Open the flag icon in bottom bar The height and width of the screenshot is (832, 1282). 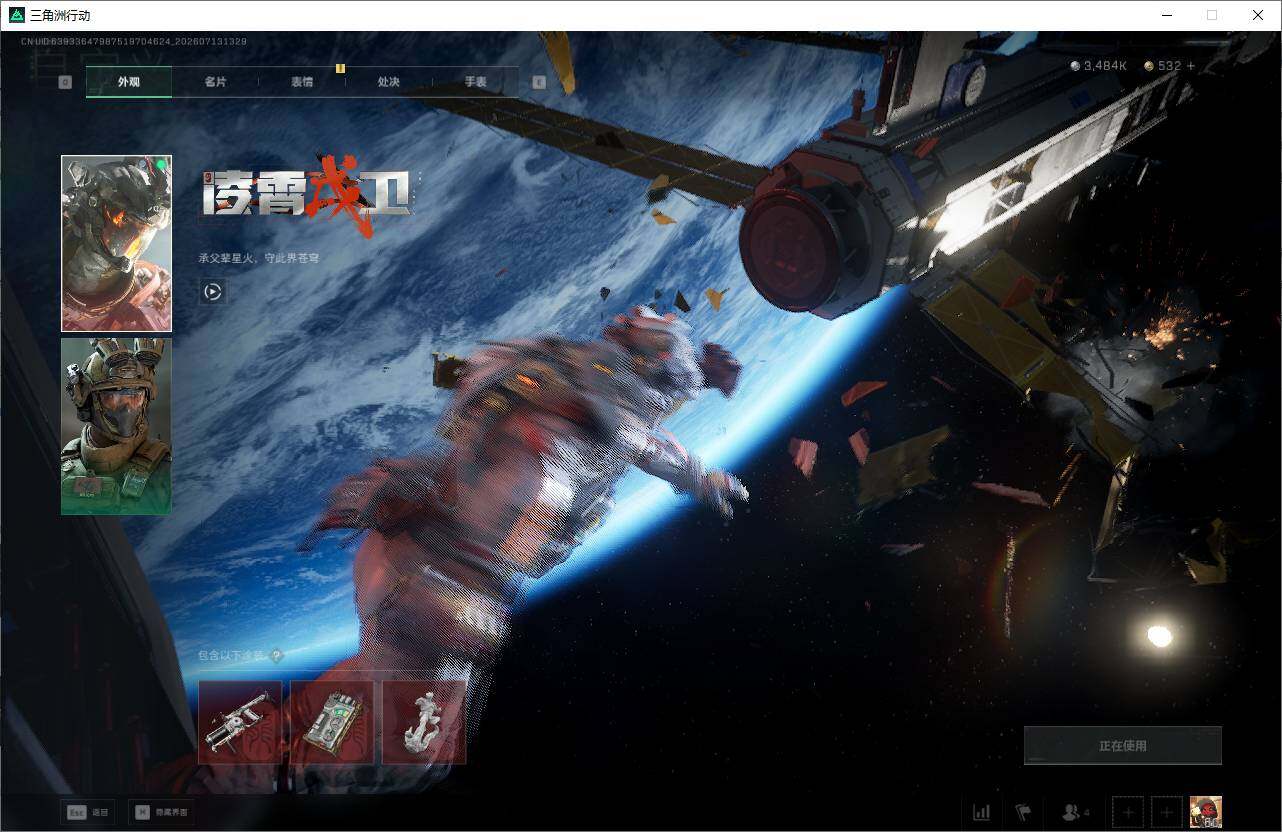(x=1023, y=812)
